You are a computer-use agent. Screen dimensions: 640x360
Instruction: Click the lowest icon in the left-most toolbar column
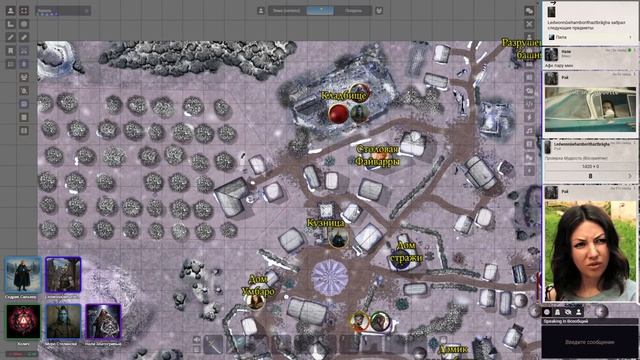[11, 64]
